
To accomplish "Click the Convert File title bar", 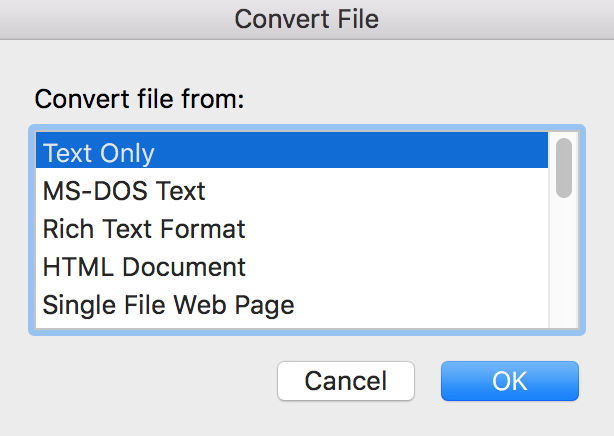I will (306, 19).
